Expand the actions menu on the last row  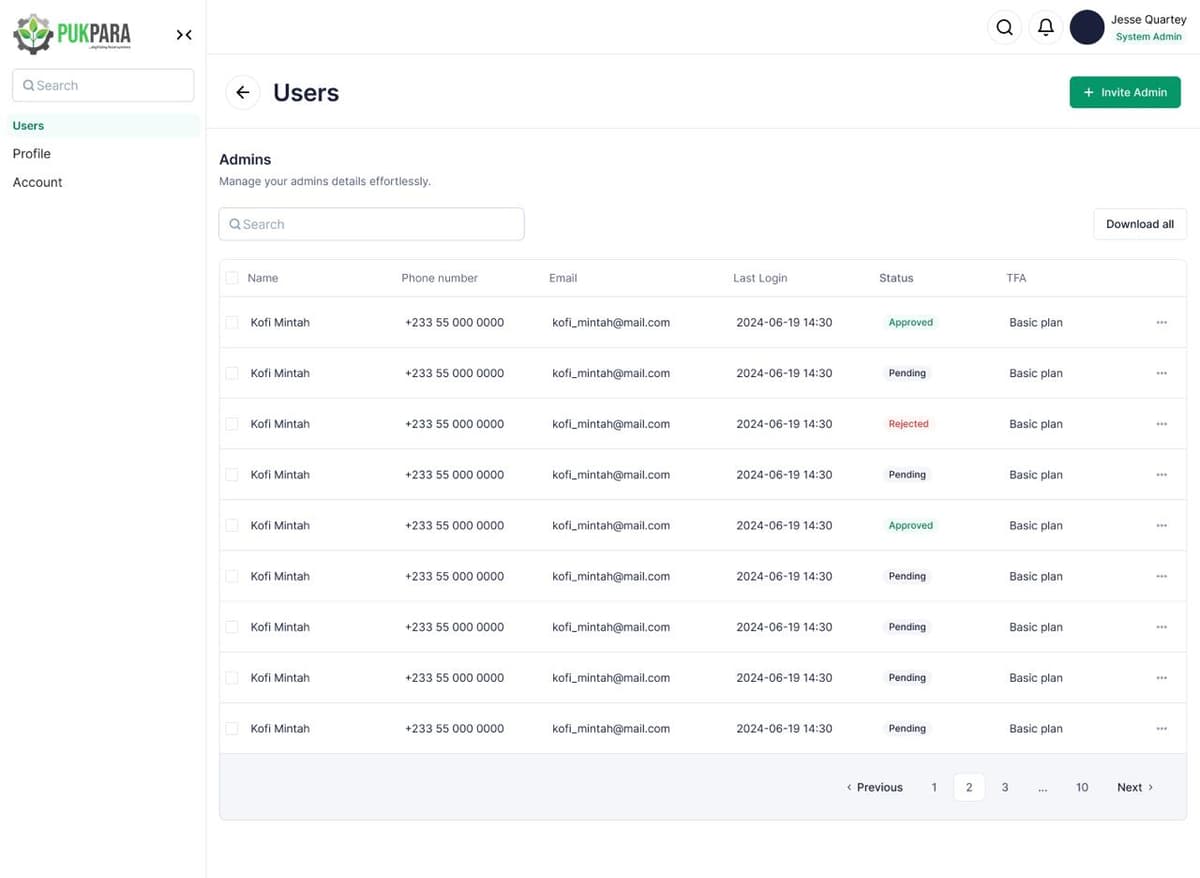pyautogui.click(x=1161, y=729)
